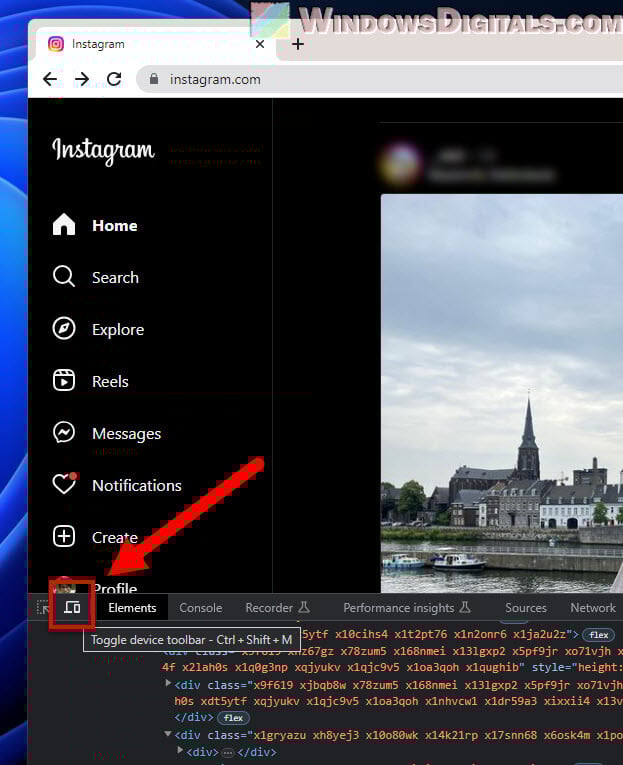This screenshot has width=623, height=765.
Task: Go forward with the browser forward arrow
Action: 82,79
